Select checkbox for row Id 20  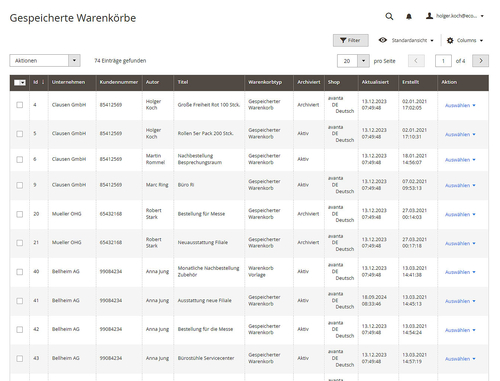(x=20, y=214)
